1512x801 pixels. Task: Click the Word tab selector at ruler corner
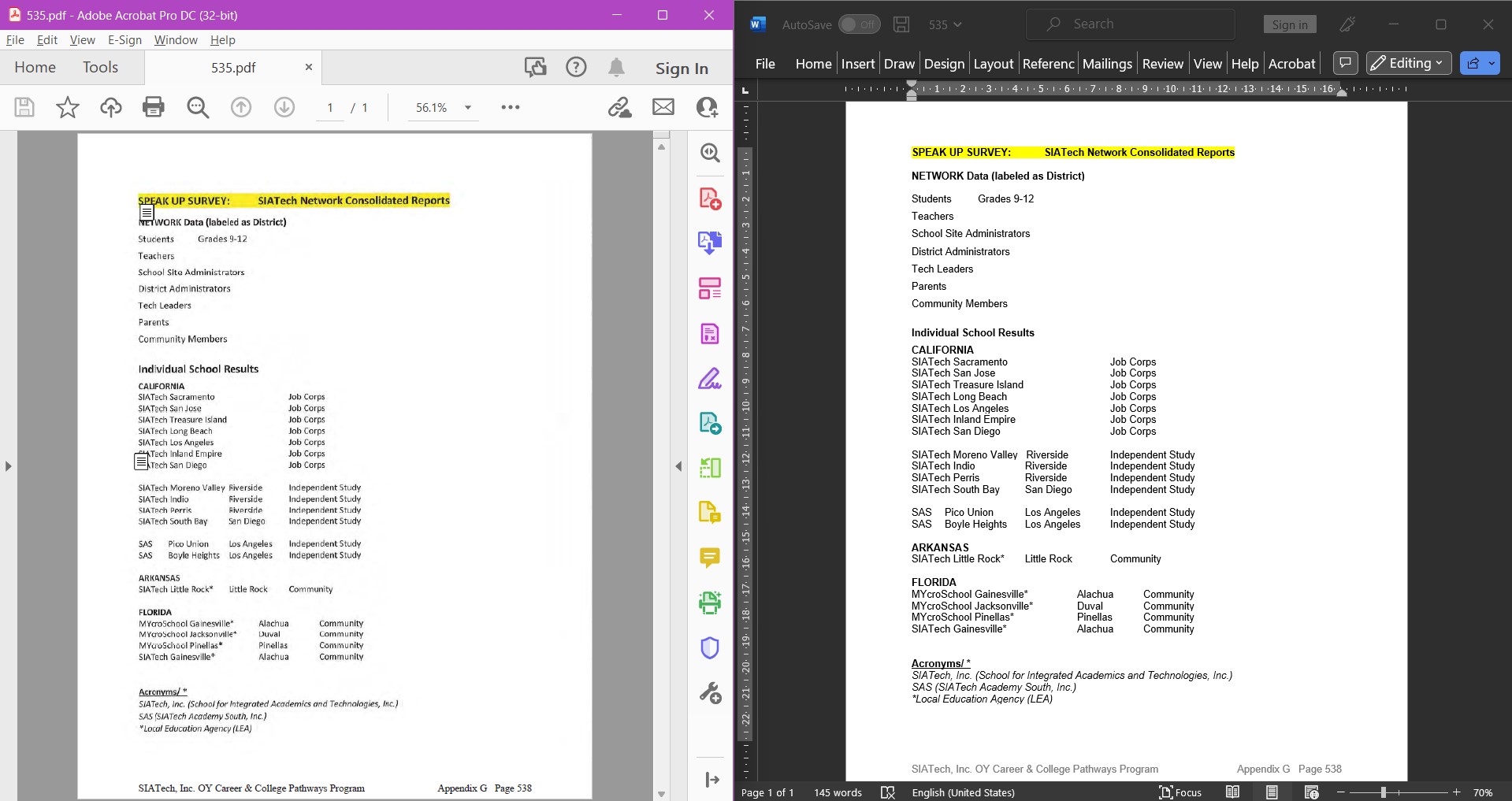[x=745, y=91]
